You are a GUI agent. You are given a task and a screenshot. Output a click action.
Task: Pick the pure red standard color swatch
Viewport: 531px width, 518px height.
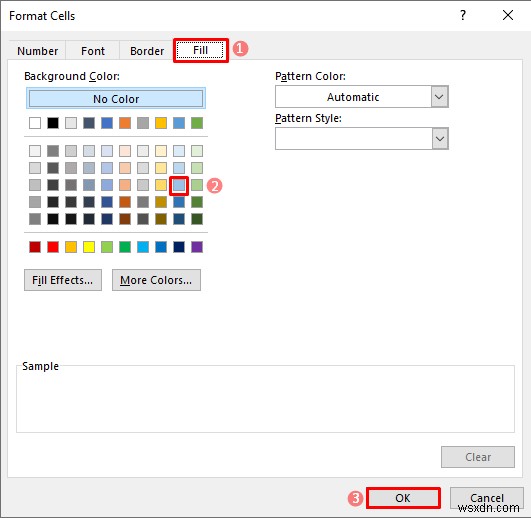coord(53,247)
